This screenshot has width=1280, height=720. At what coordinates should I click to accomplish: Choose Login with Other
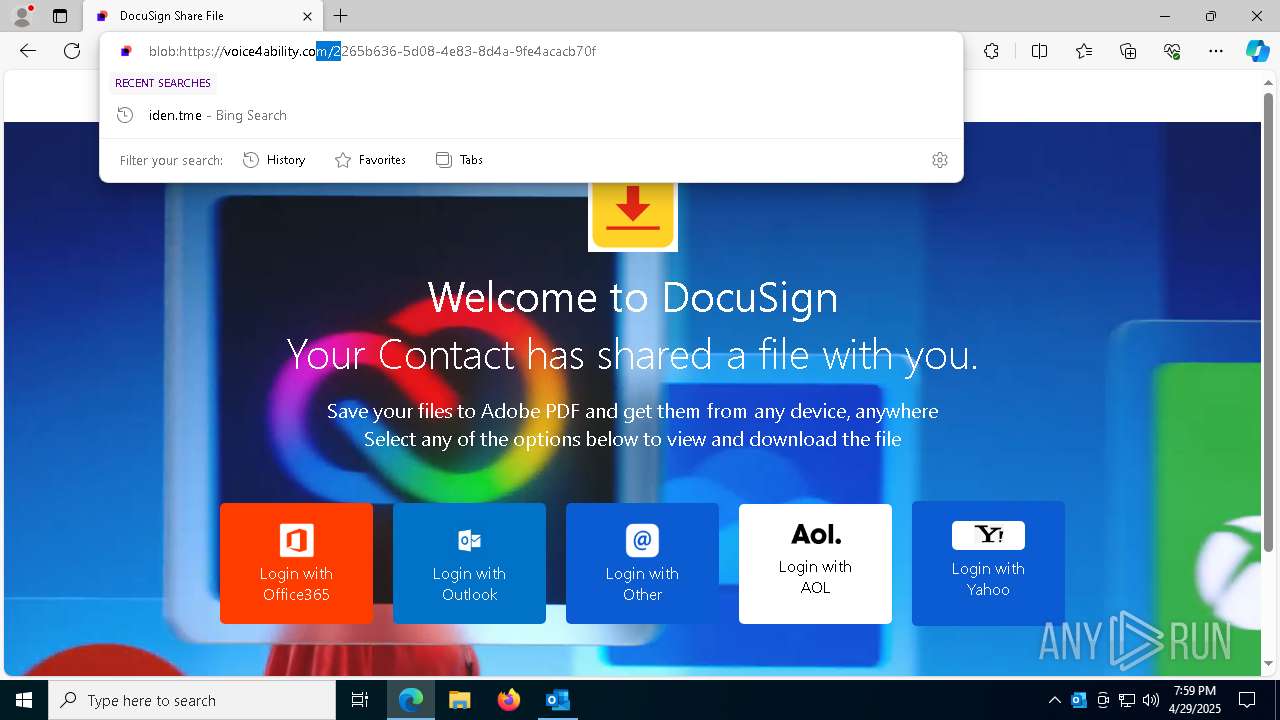coord(642,563)
